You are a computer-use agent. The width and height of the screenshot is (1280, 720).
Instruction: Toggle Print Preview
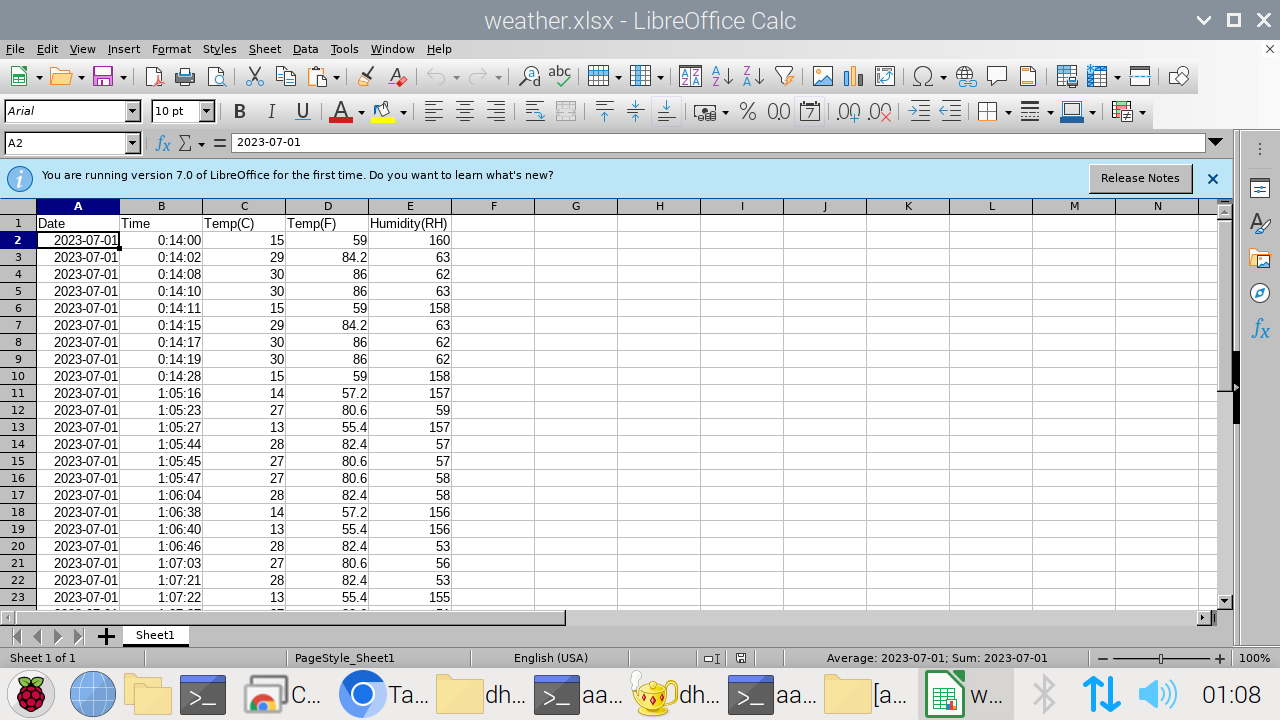click(x=216, y=77)
